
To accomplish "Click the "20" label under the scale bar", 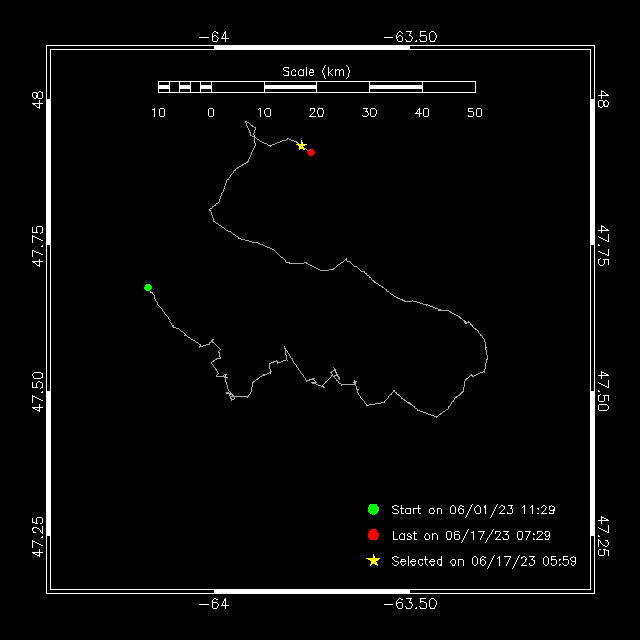I will [316, 113].
